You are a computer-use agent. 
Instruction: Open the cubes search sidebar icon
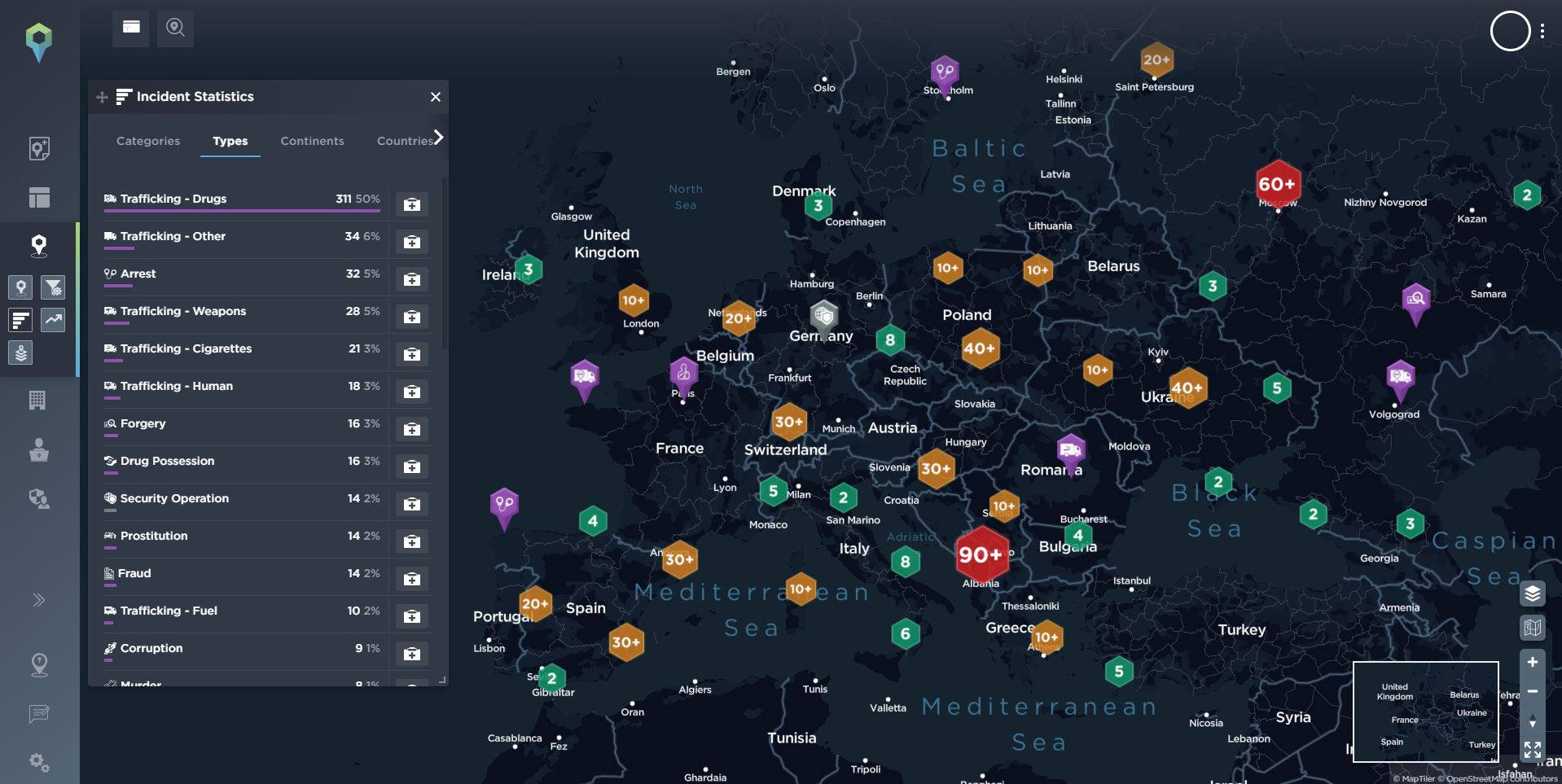pos(38,498)
